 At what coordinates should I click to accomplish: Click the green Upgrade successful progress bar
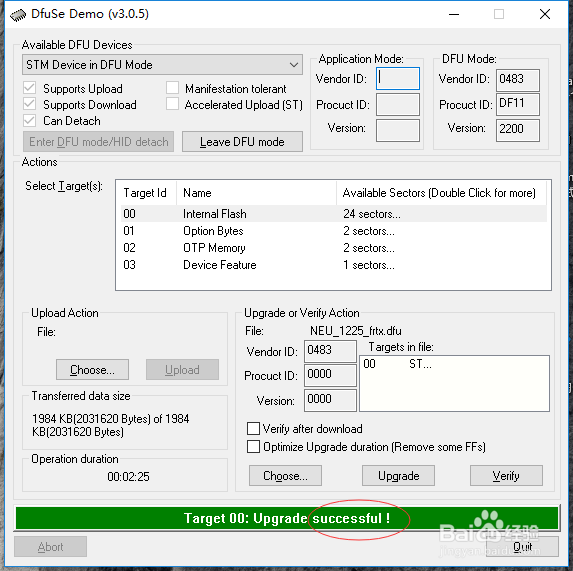click(x=287, y=518)
